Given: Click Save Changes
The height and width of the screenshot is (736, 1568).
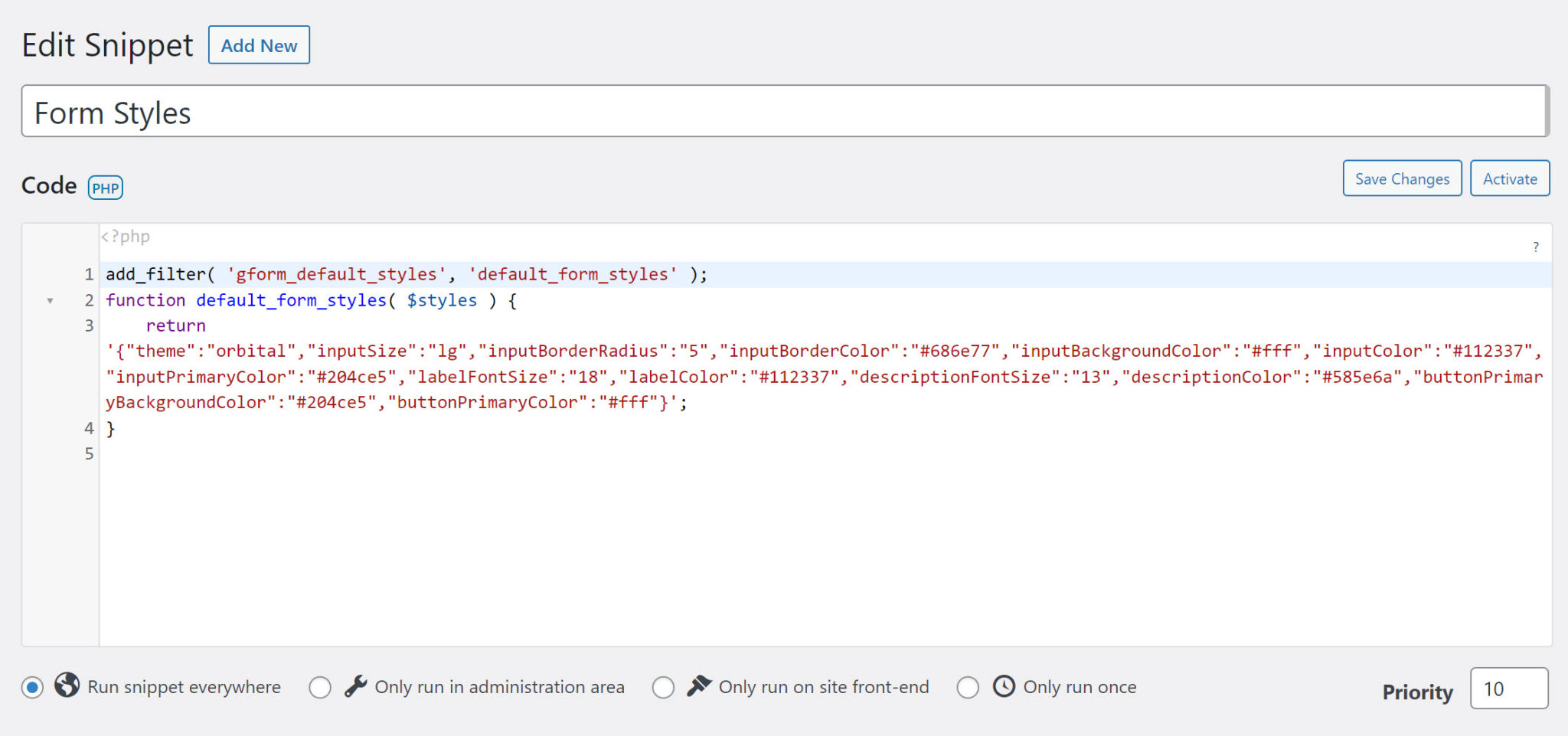Looking at the screenshot, I should point(1402,178).
